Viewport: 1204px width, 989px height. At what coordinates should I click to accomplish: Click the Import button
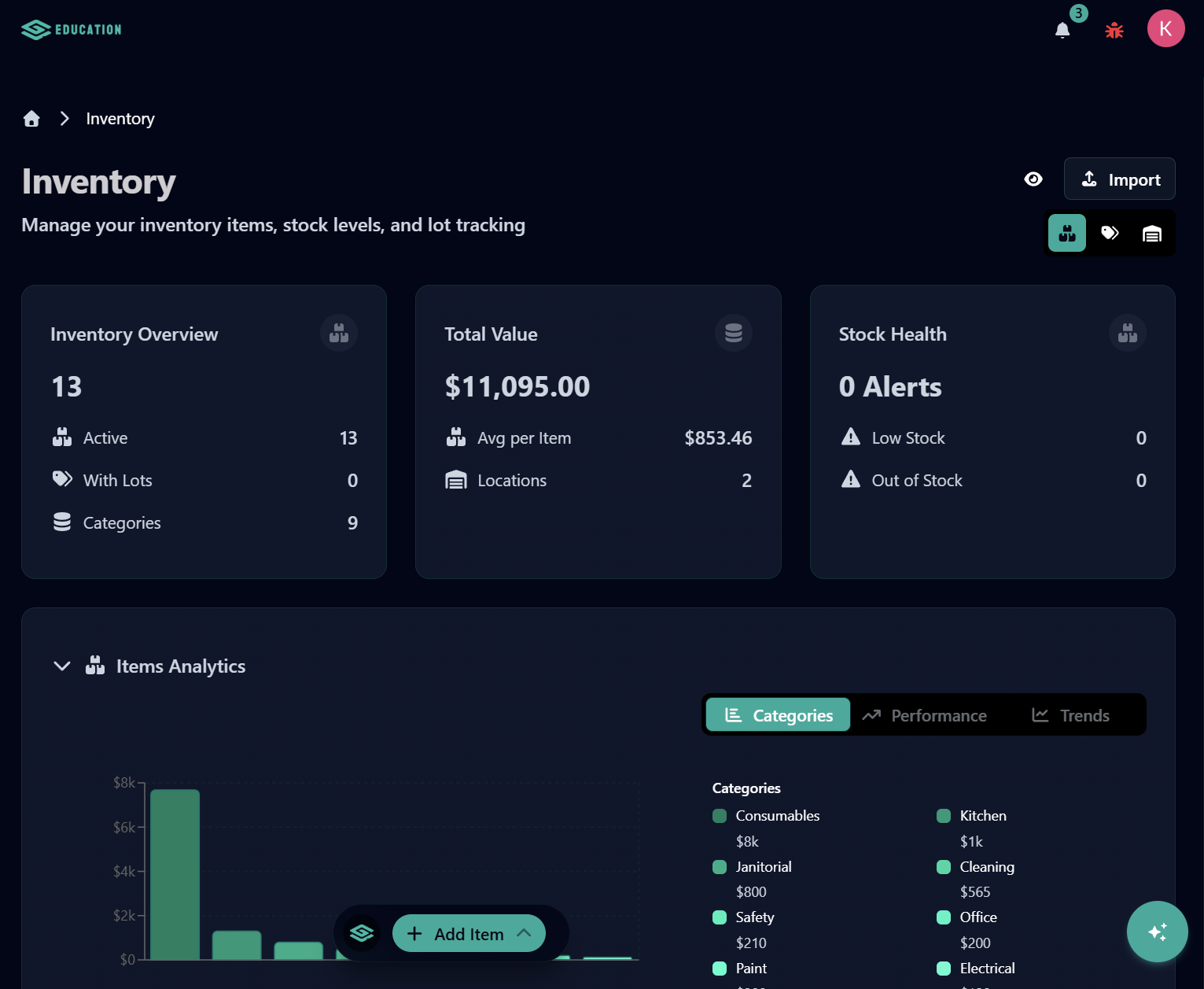point(1120,179)
